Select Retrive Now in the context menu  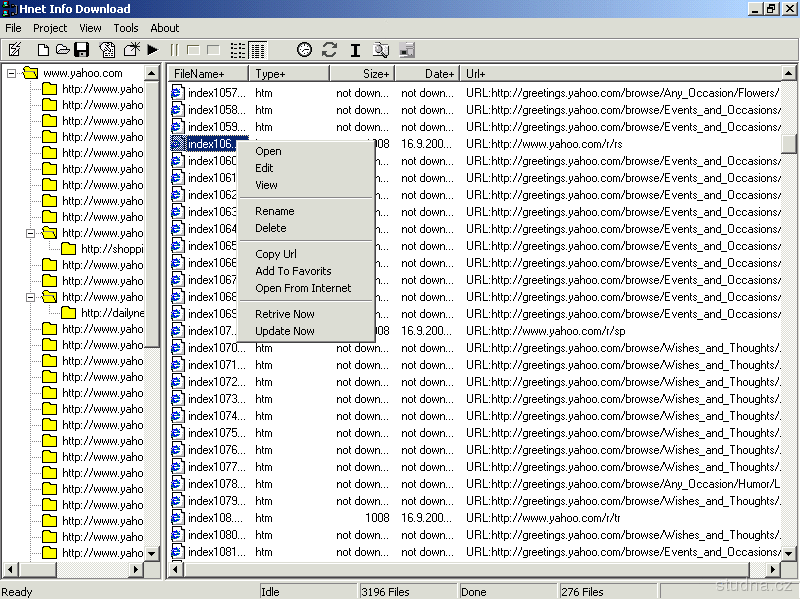click(284, 314)
